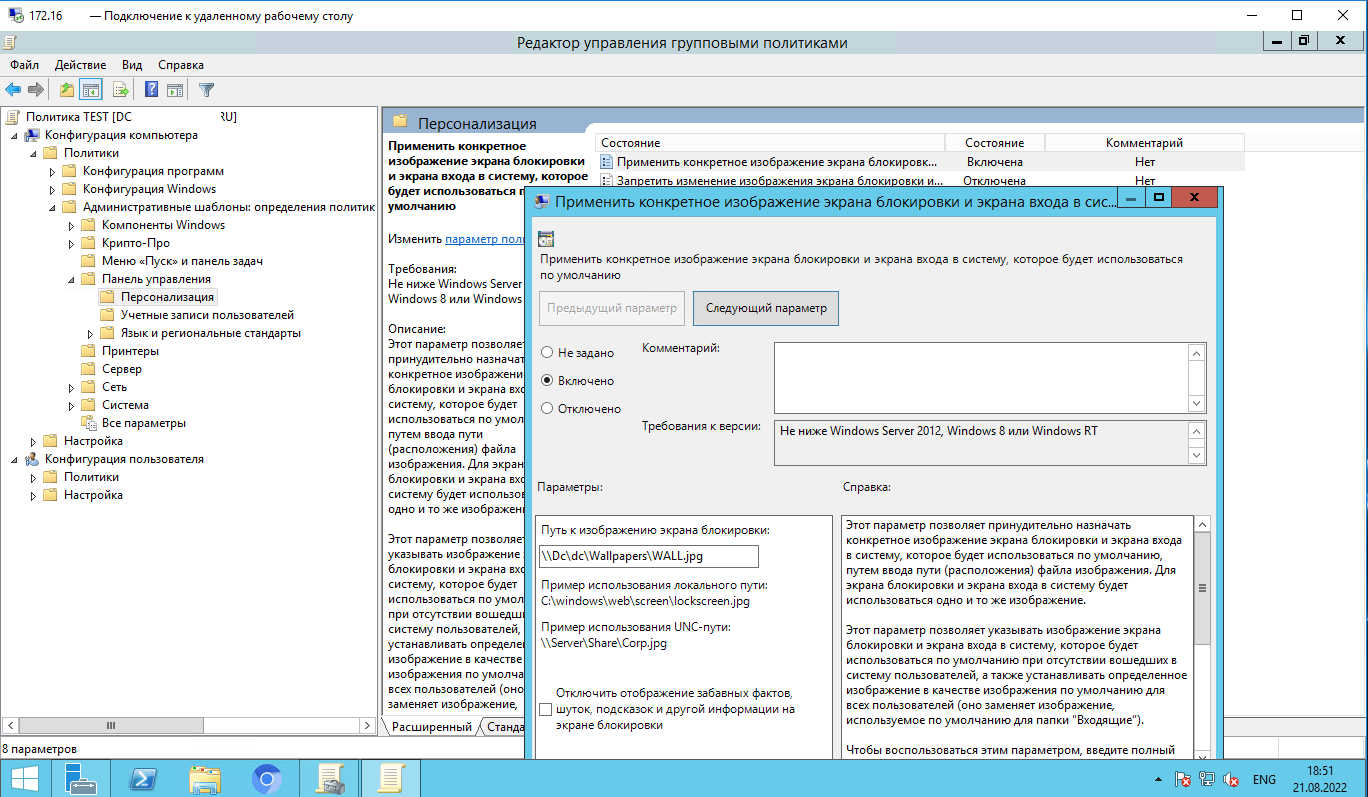Open the Действие menu

pos(81,65)
